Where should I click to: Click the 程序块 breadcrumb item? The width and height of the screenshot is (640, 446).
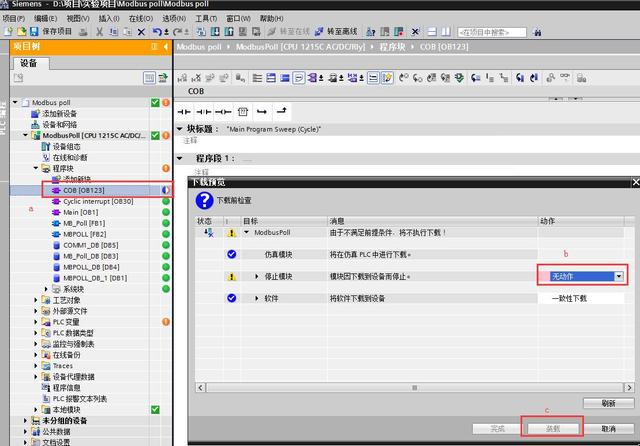(x=392, y=47)
